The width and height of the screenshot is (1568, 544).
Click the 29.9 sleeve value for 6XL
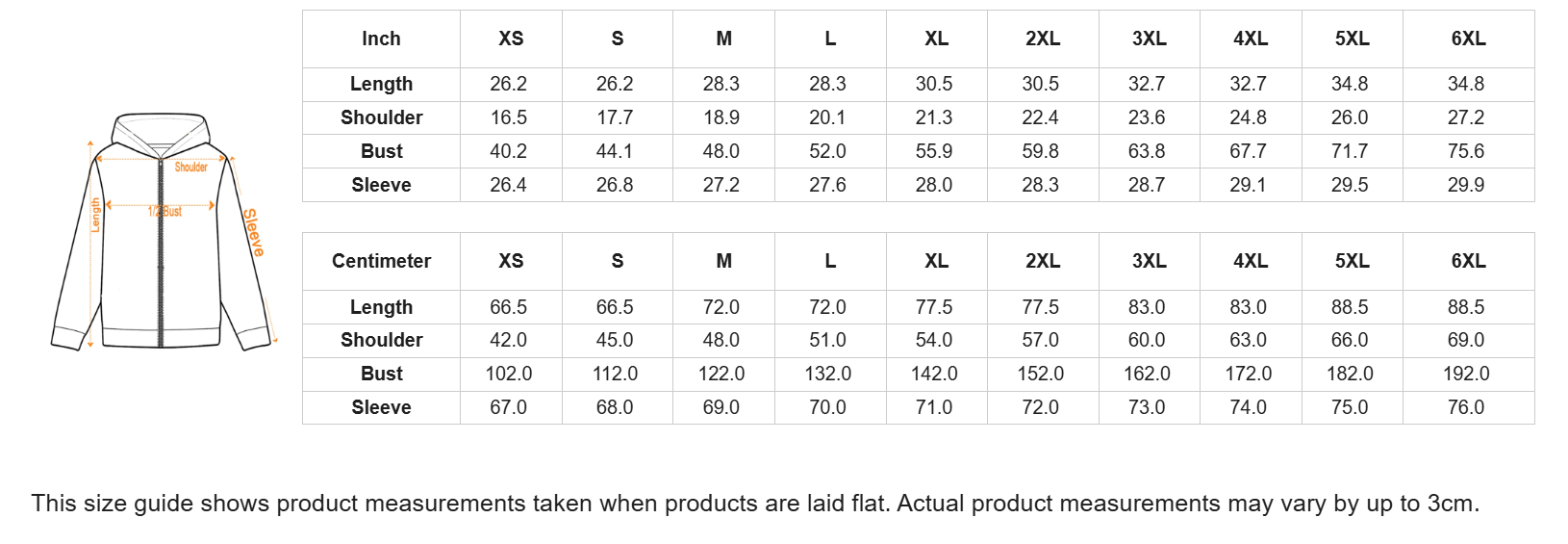coord(1466,185)
